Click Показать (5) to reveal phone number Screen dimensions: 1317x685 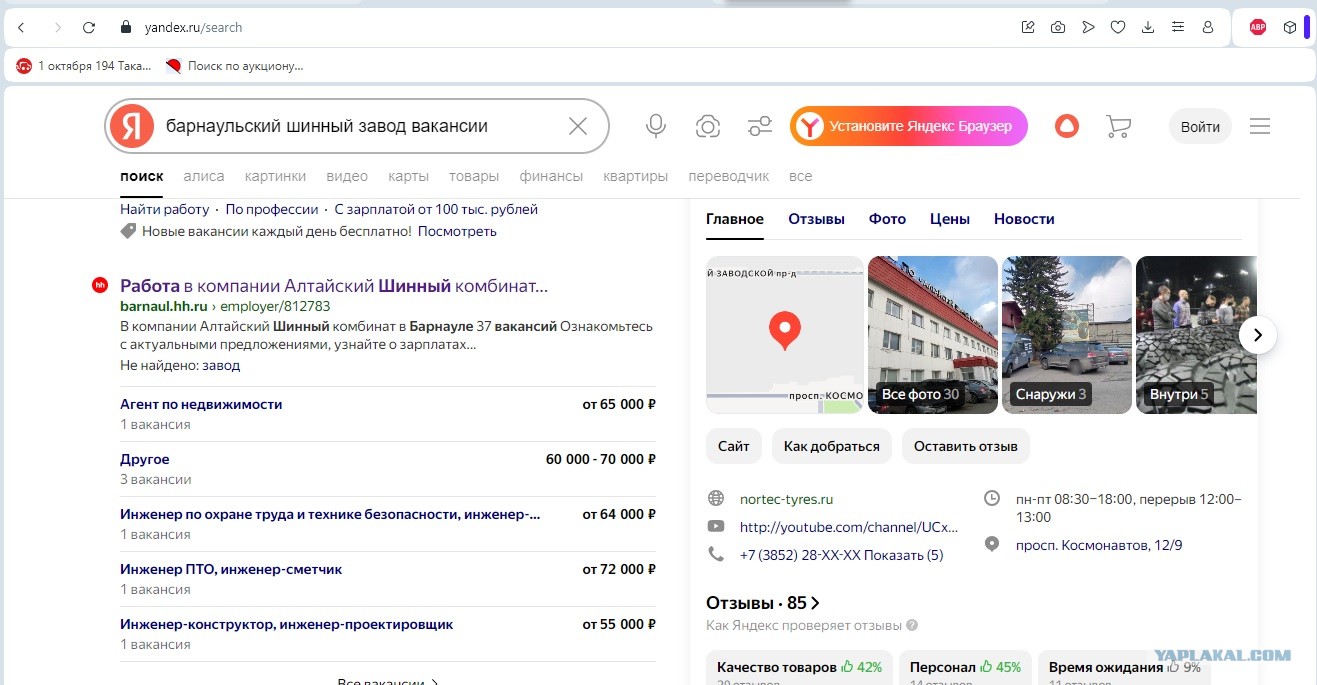coord(903,555)
